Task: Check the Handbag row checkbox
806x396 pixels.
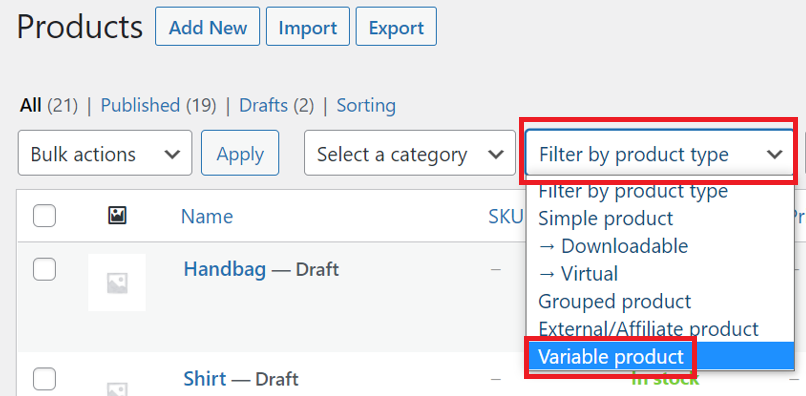Action: click(44, 269)
